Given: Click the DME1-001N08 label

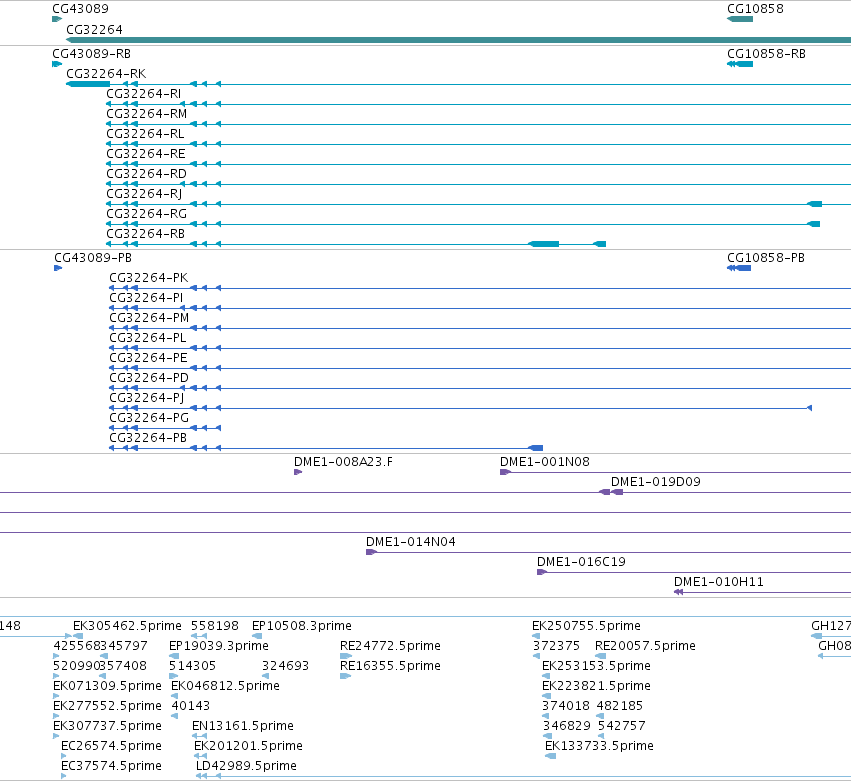Looking at the screenshot, I should 544,462.
